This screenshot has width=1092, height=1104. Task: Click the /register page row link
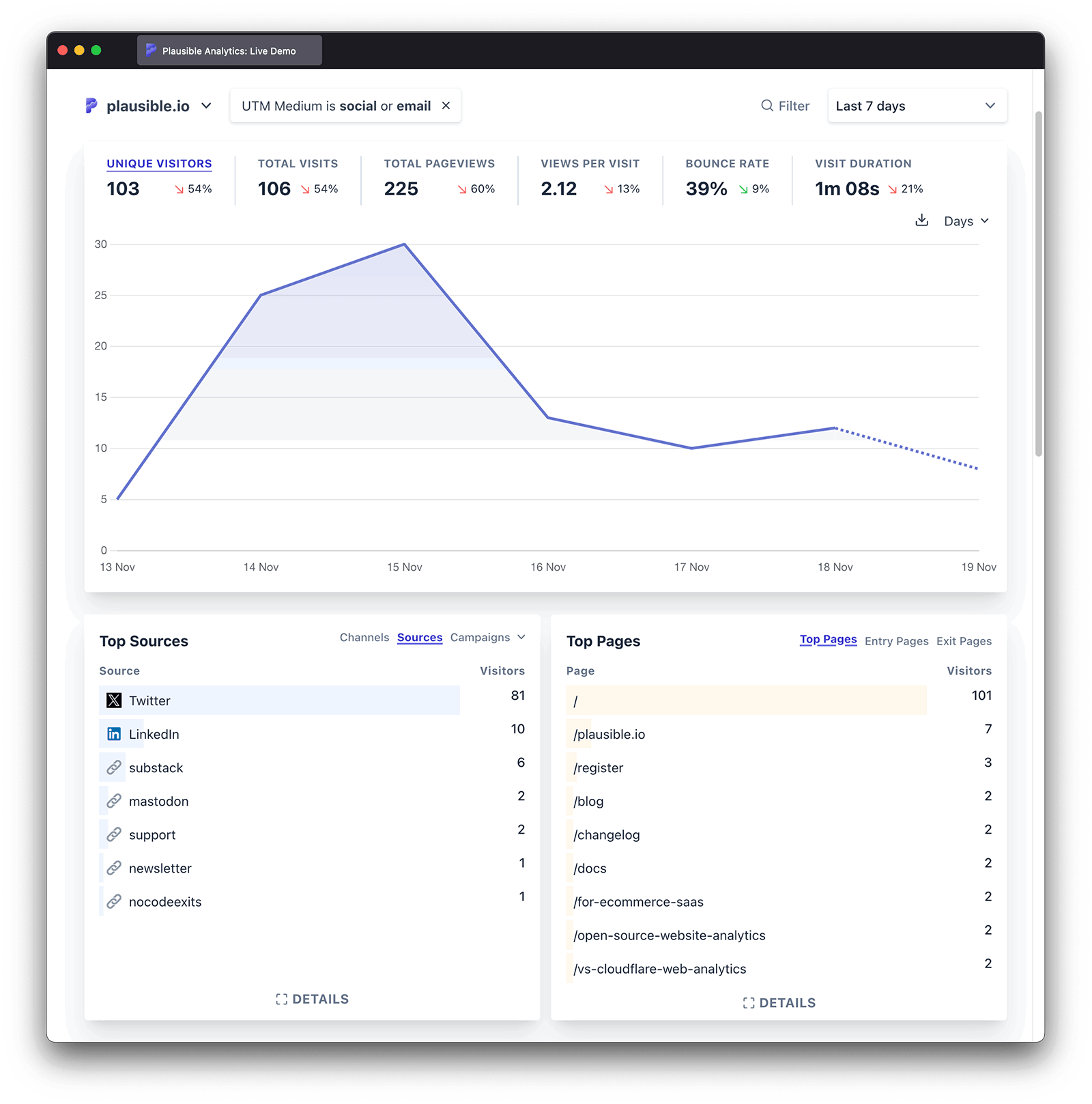(x=598, y=767)
